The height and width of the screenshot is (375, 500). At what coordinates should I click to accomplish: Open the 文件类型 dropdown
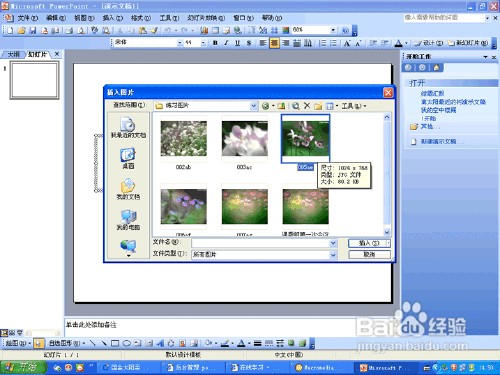pyautogui.click(x=333, y=255)
